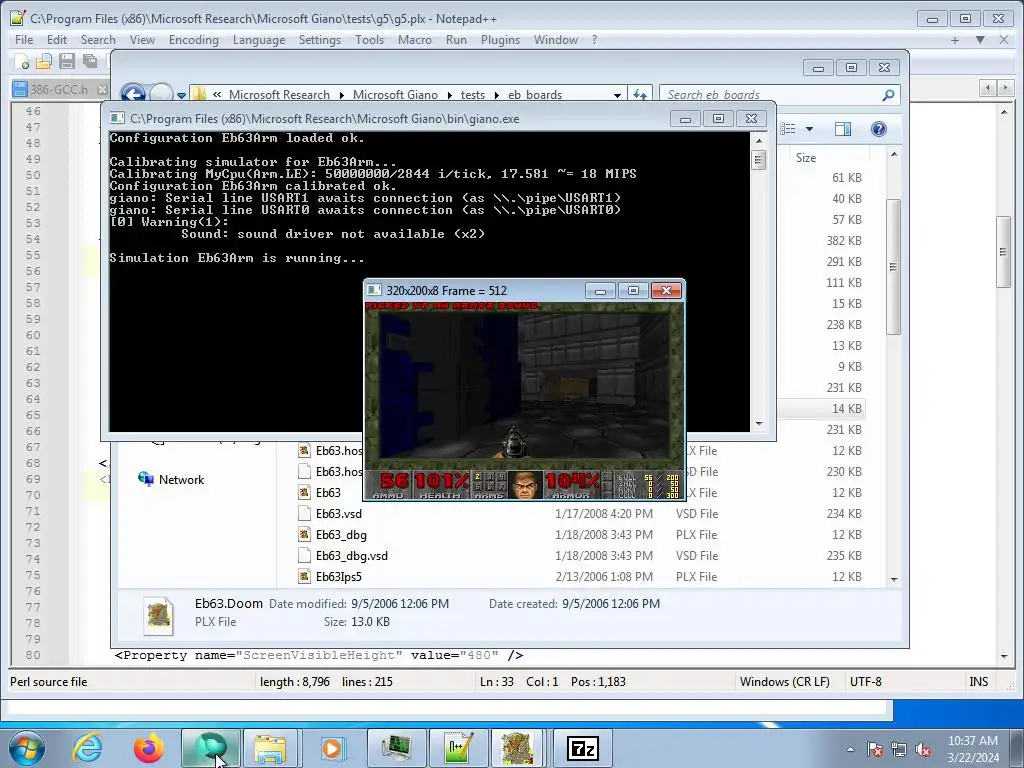The width and height of the screenshot is (1024, 768).
Task: Expand the arrow after Microsoft Research breadcrumb
Action: point(342,95)
